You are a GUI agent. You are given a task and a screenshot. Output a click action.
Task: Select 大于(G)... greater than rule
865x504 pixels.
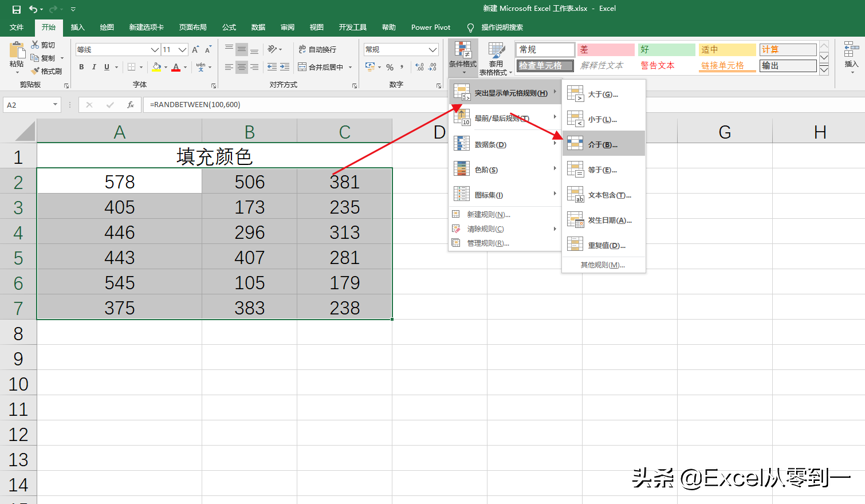tap(604, 94)
